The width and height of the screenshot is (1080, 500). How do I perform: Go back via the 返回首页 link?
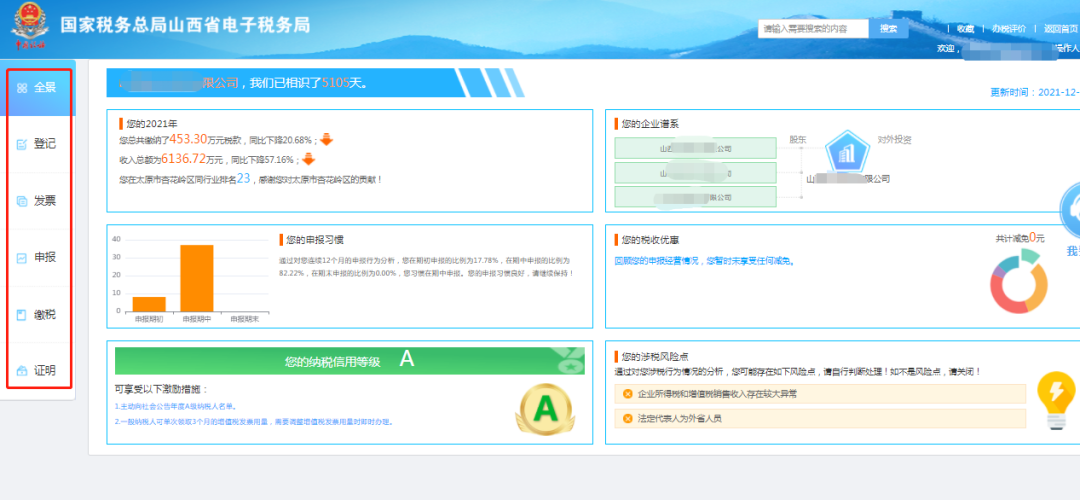pos(1060,29)
